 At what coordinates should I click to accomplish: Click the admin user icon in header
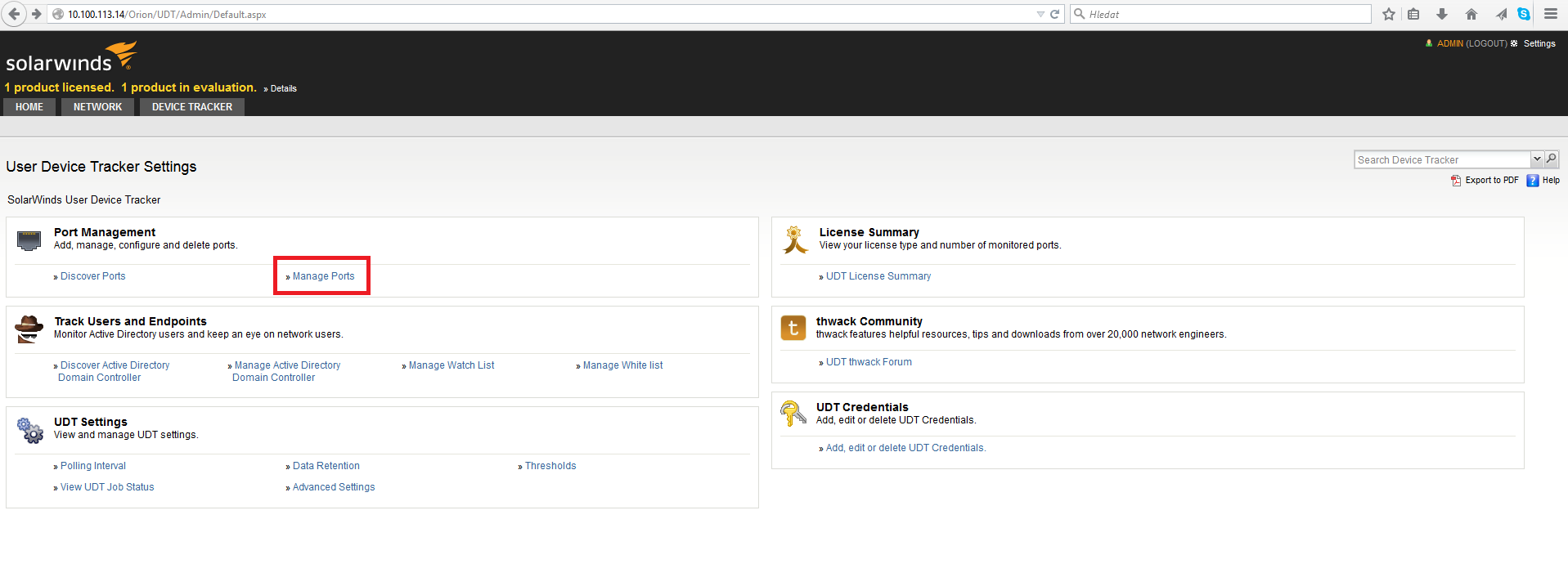(x=1429, y=43)
